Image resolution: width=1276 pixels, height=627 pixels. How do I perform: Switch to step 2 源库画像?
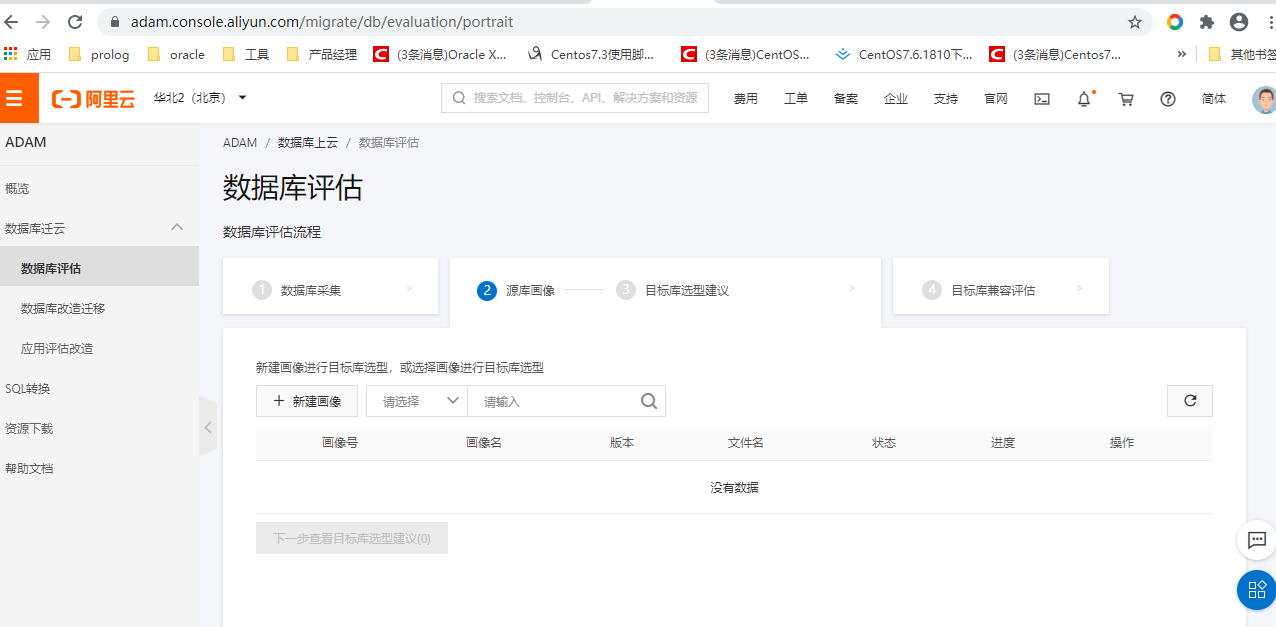(516, 290)
